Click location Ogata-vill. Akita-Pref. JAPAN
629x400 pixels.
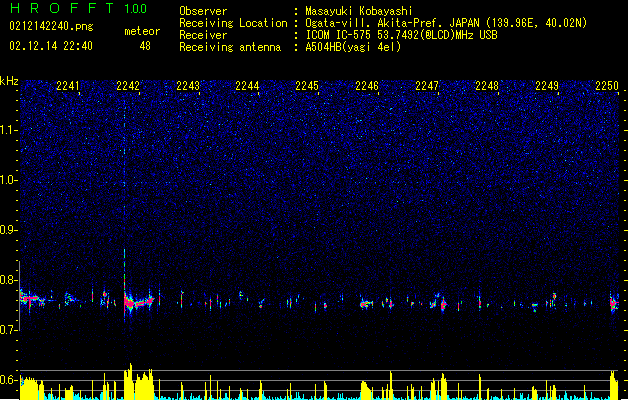[392, 23]
